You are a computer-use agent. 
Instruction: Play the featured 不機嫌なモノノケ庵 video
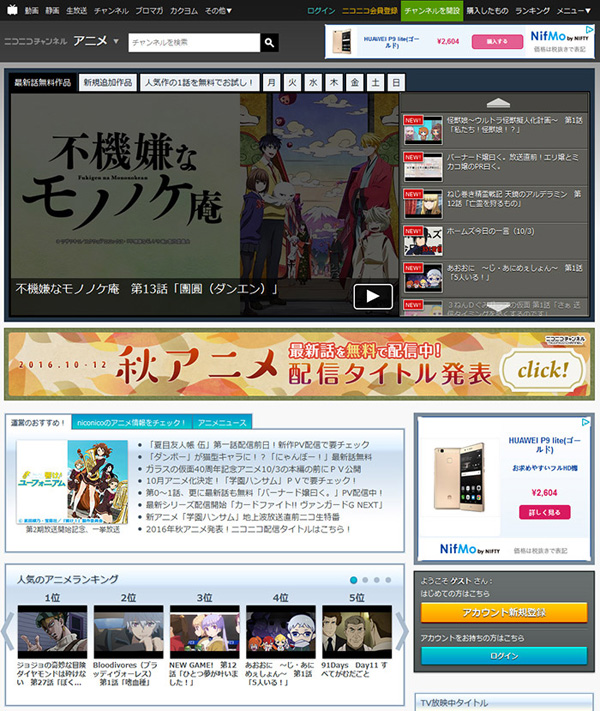pyautogui.click(x=373, y=297)
